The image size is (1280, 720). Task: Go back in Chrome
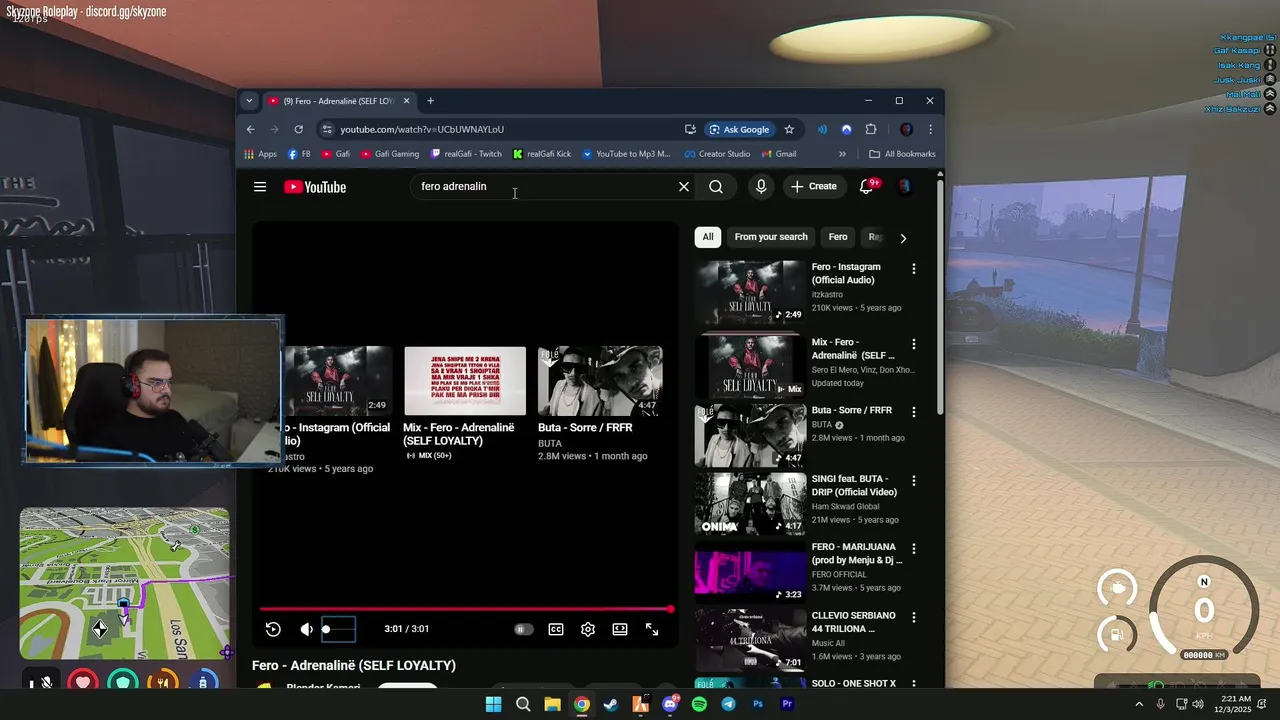[251, 129]
